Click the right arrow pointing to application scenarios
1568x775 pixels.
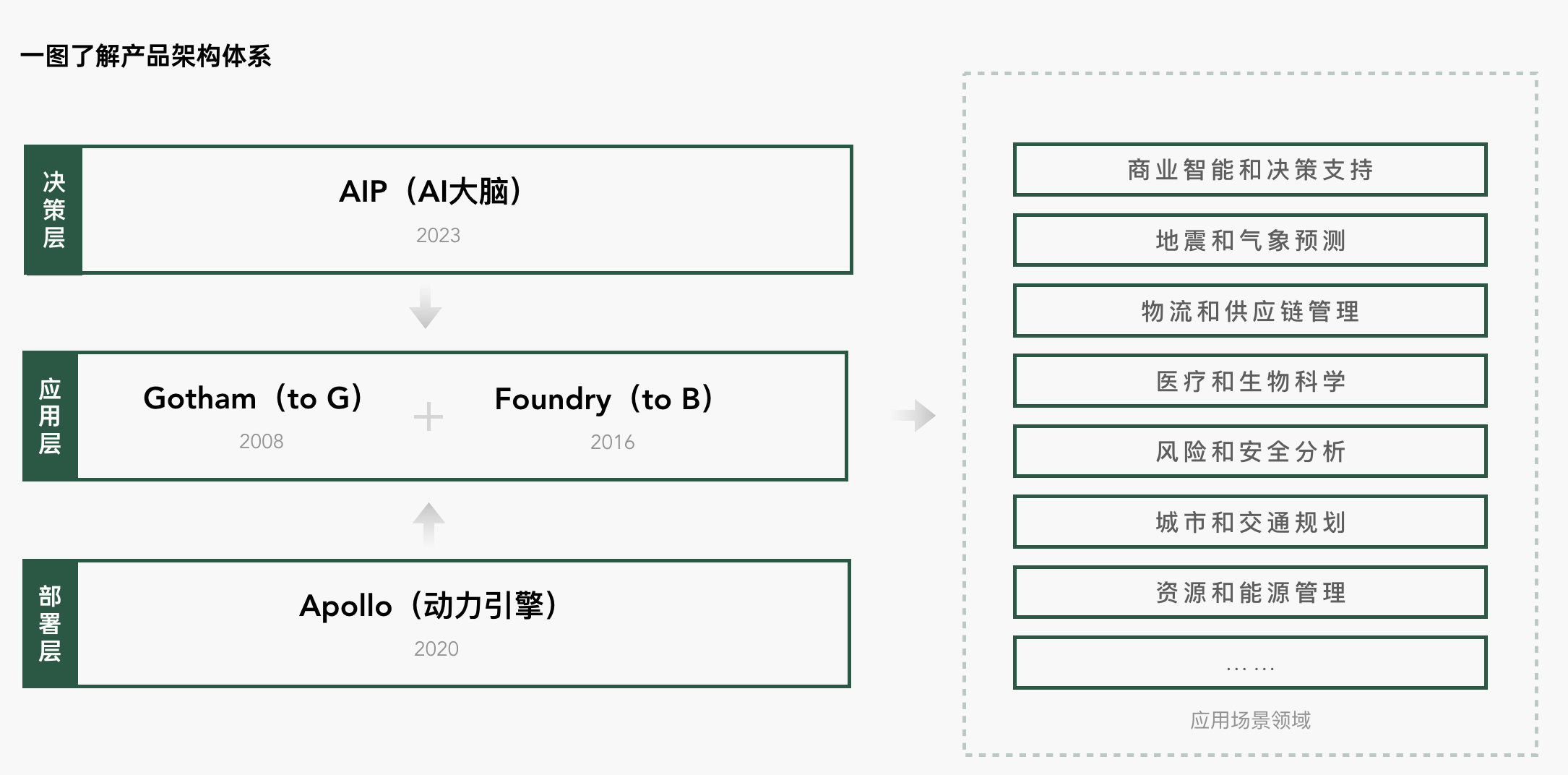[x=916, y=416]
